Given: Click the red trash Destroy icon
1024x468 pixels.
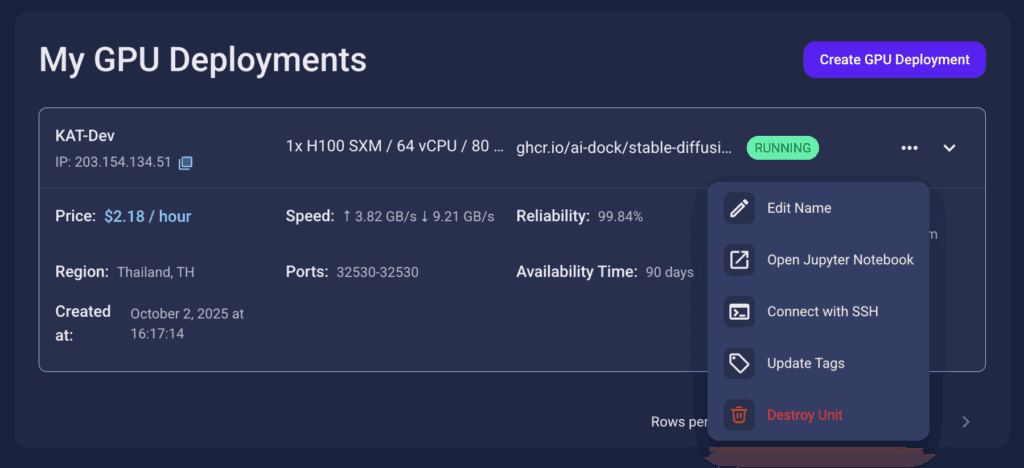Looking at the screenshot, I should (739, 415).
